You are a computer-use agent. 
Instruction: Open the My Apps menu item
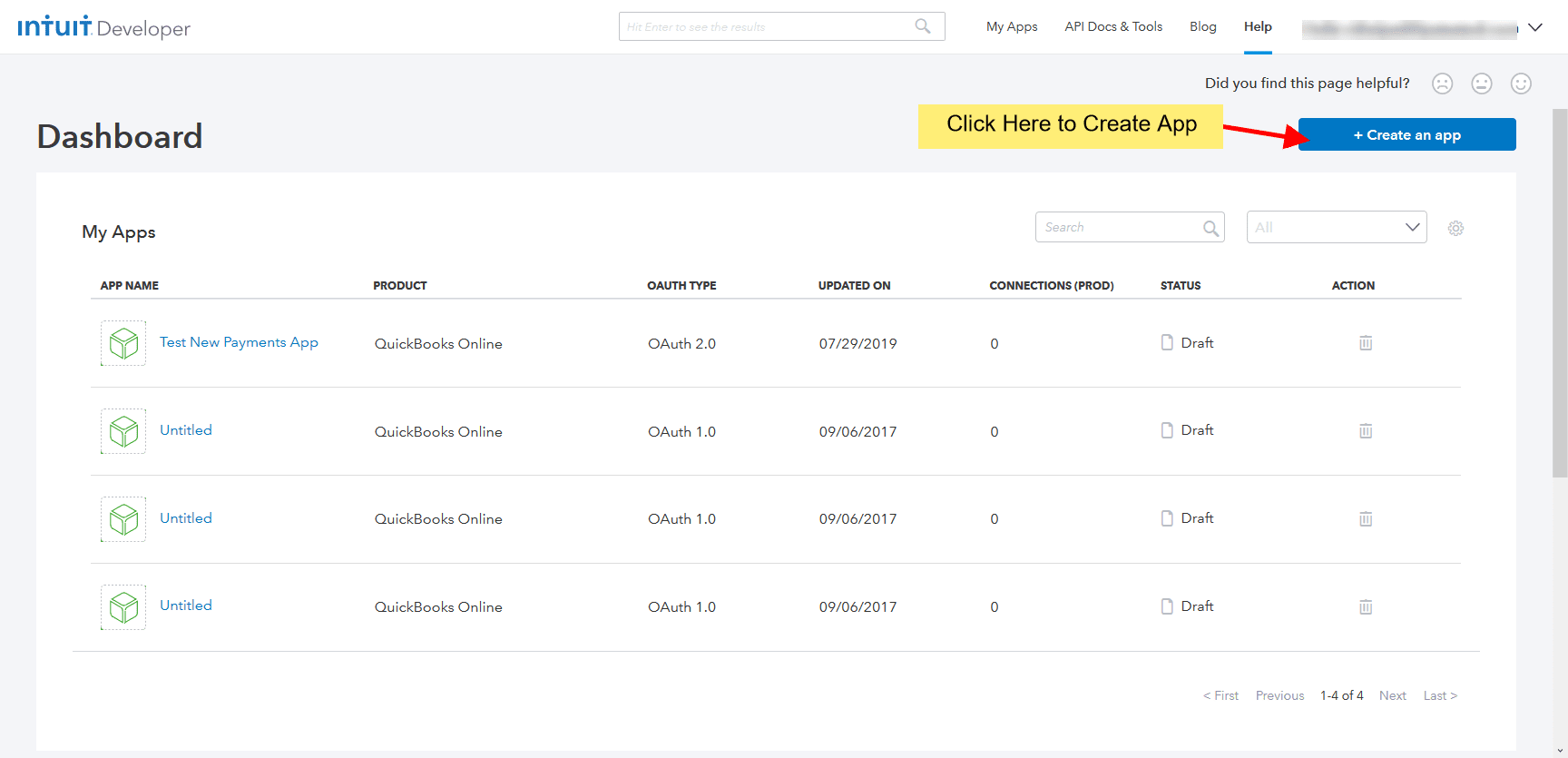pos(1012,26)
